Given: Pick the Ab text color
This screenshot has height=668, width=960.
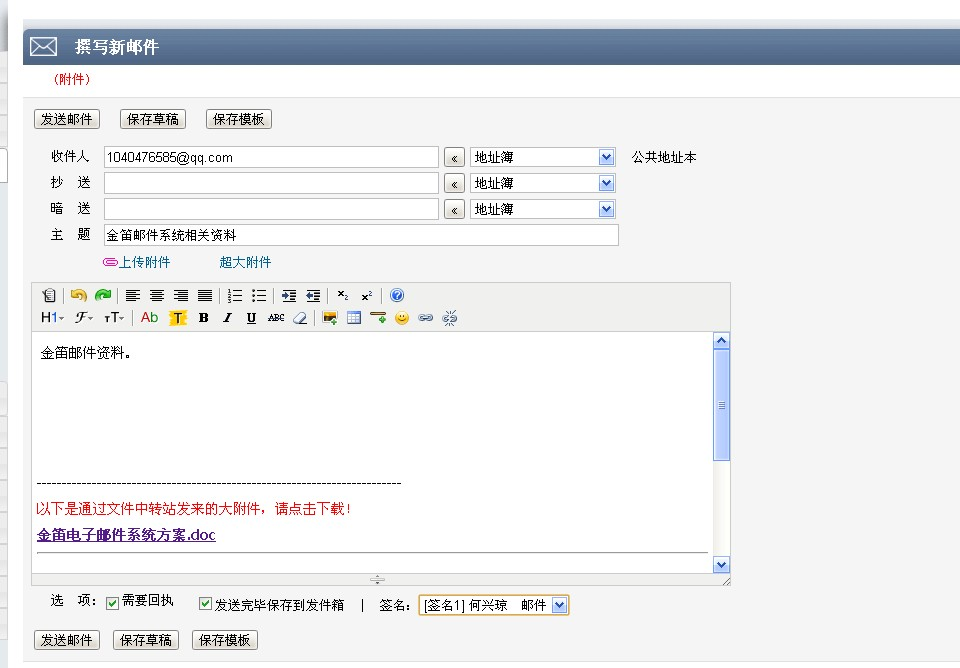Looking at the screenshot, I should pyautogui.click(x=149, y=318).
